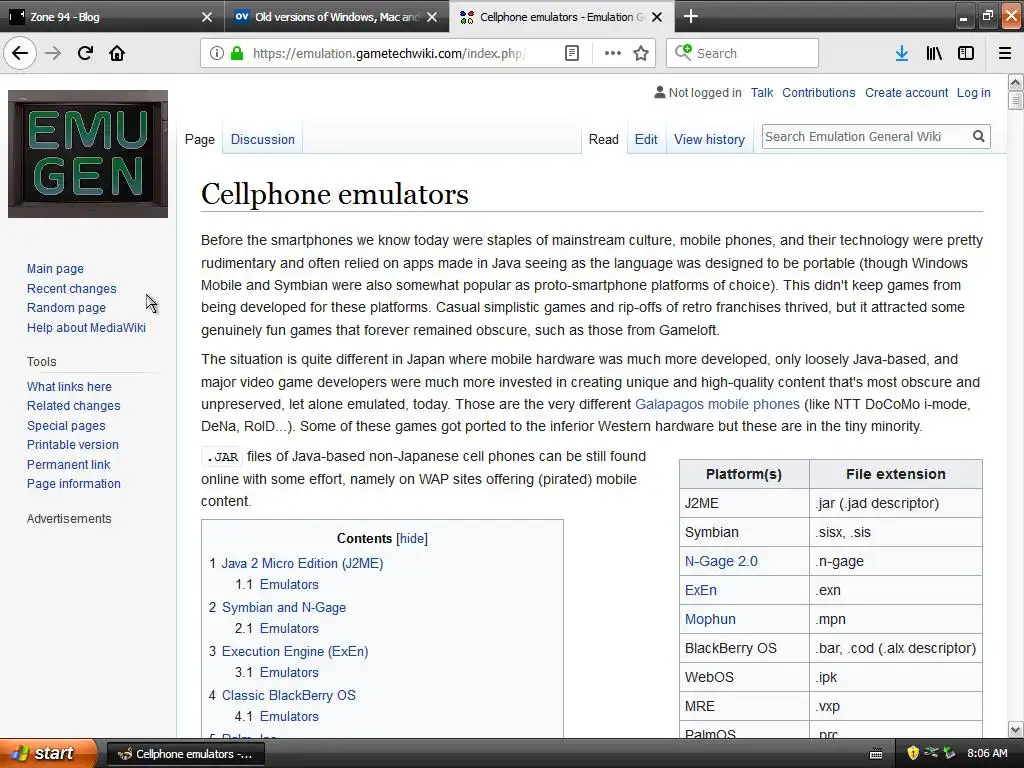Jump to Symbian and N-Gage section
The image size is (1024, 768).
coord(283,607)
